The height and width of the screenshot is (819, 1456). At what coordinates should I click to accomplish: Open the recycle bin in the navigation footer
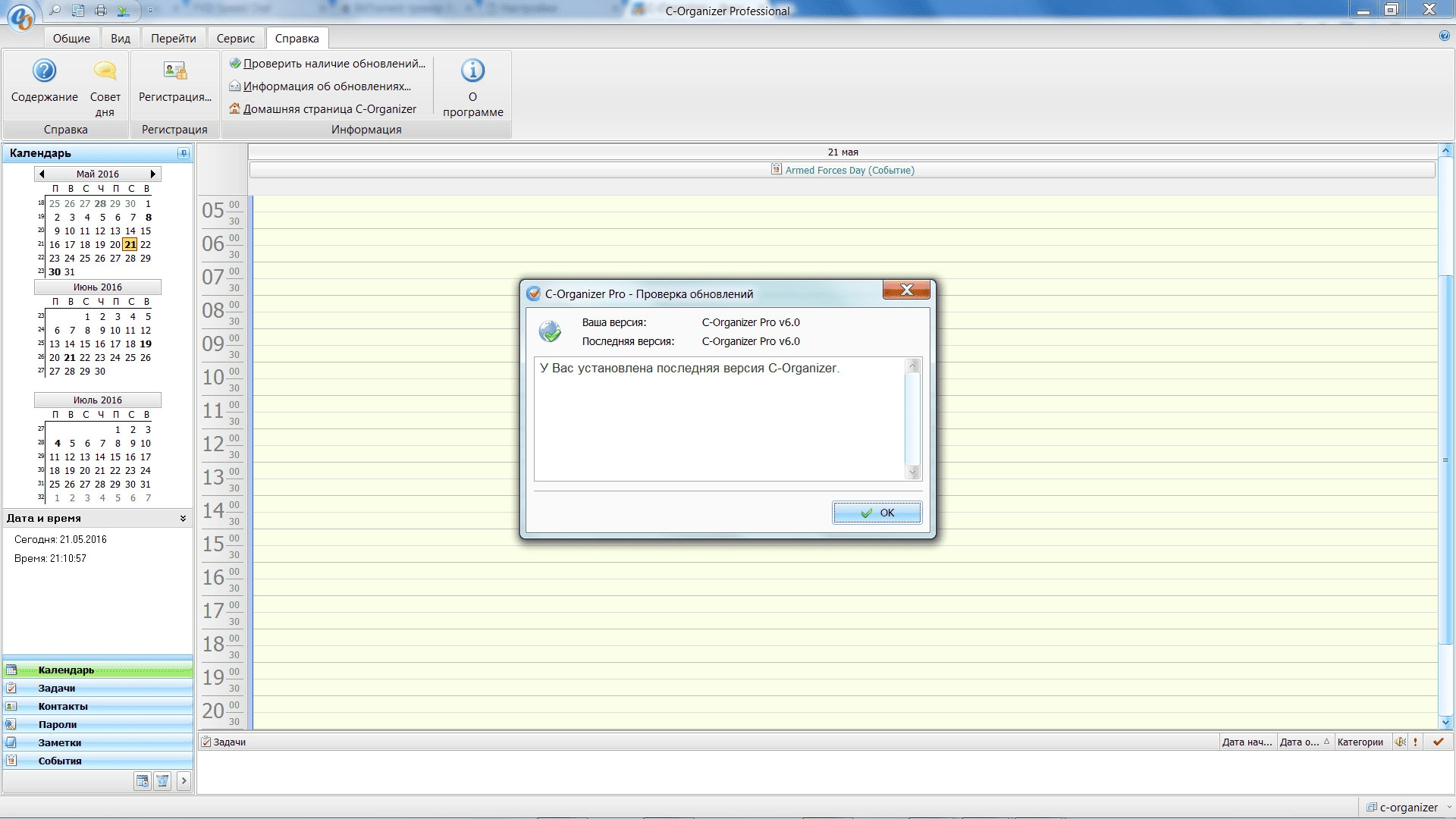[x=162, y=781]
